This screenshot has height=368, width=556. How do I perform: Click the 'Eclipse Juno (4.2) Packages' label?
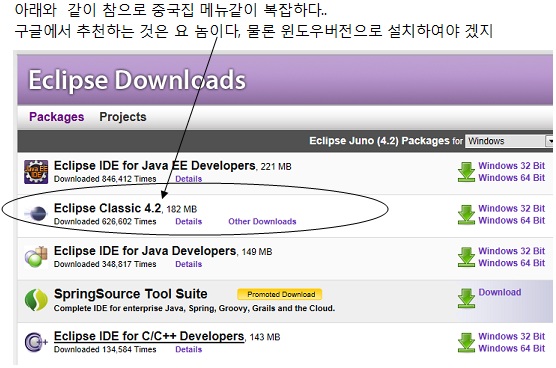coord(379,141)
